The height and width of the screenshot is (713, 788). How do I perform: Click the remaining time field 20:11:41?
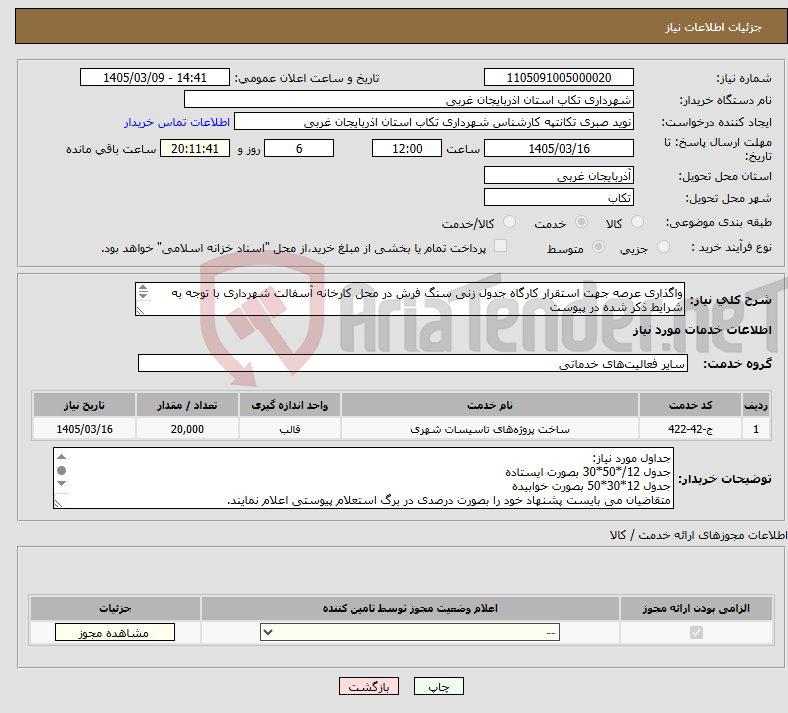tap(195, 149)
